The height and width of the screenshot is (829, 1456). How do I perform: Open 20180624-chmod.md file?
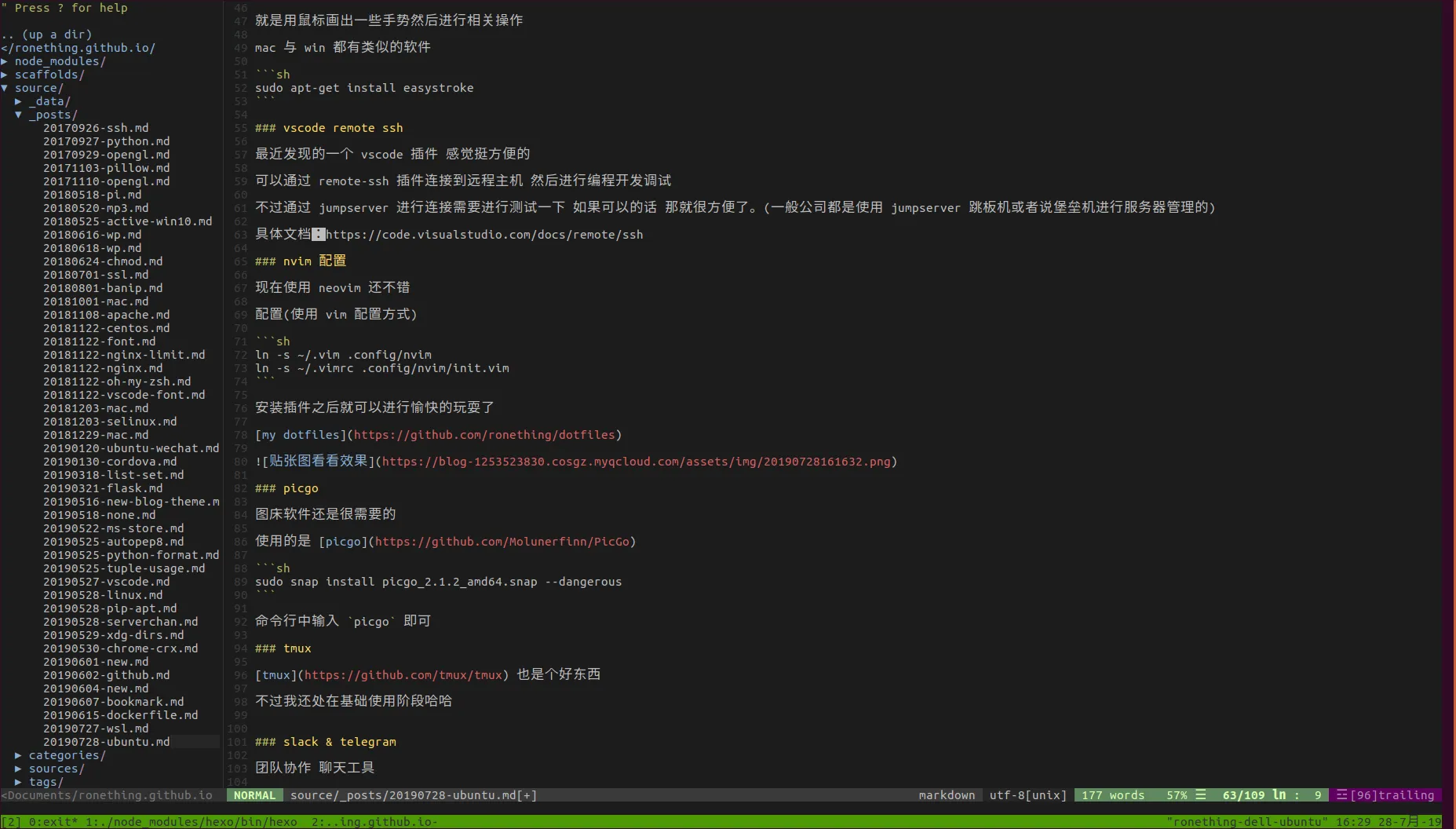point(103,261)
